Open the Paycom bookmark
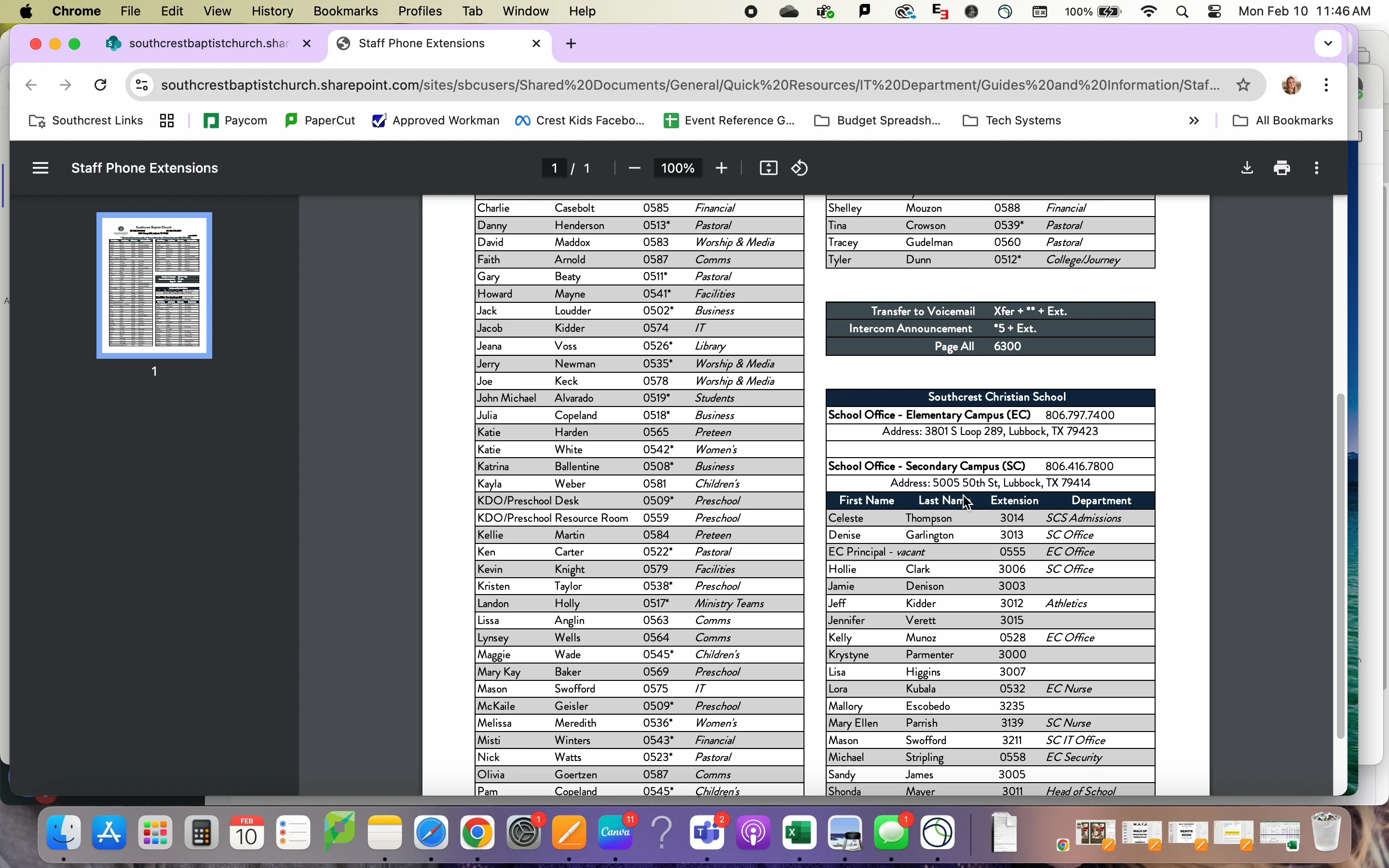The height and width of the screenshot is (868, 1389). click(235, 120)
